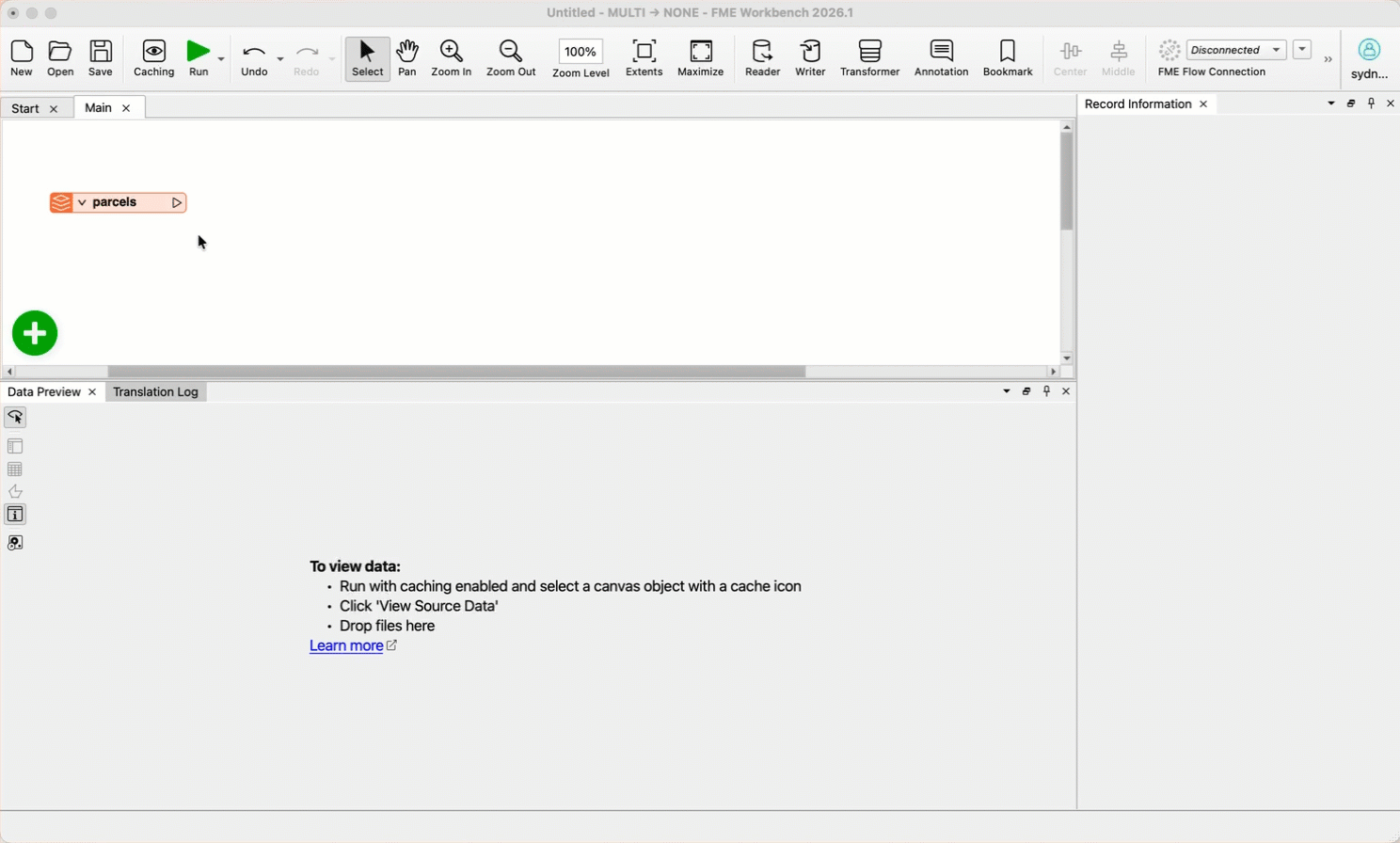This screenshot has width=1400, height=843.
Task: Add a Transformer to the canvas
Action: (870, 58)
